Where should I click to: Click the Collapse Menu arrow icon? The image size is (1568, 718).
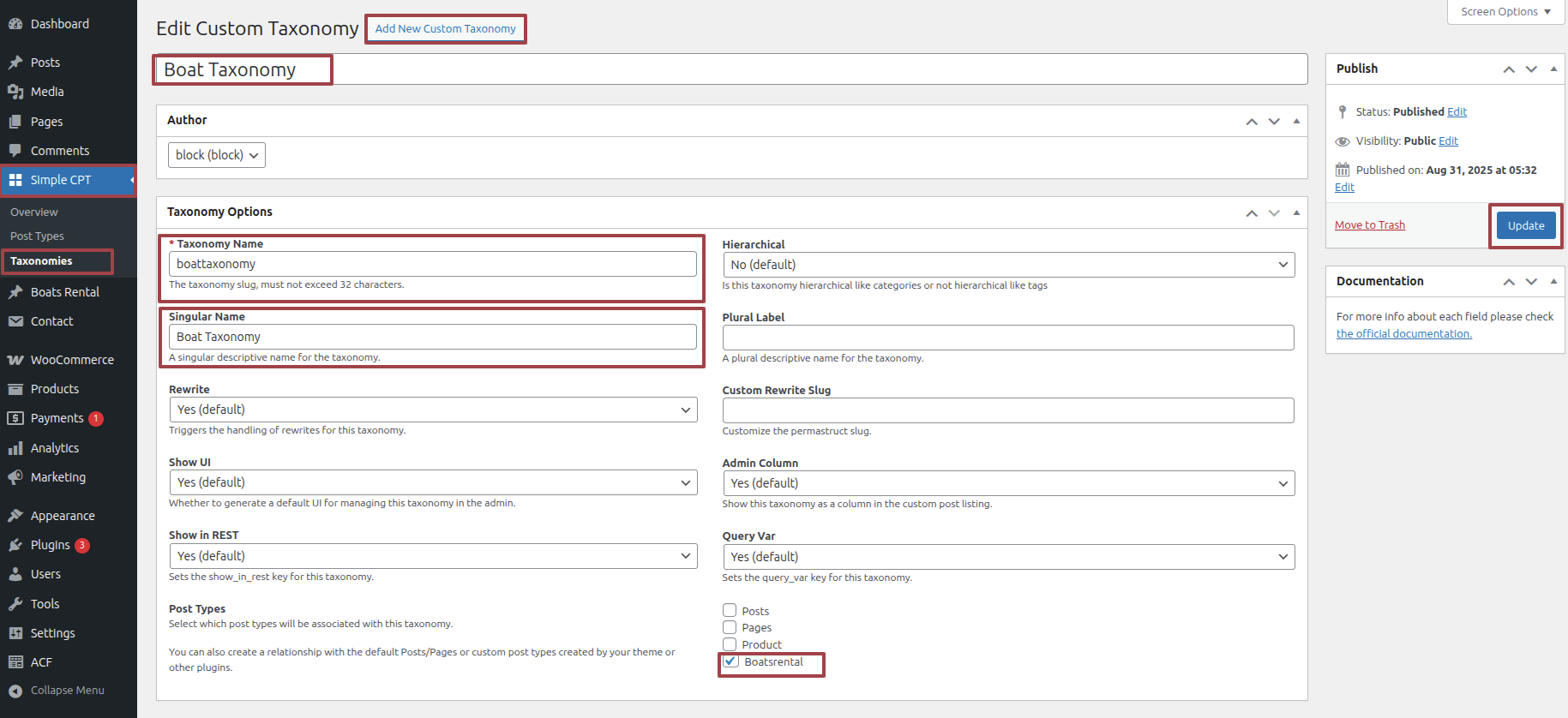(x=15, y=691)
